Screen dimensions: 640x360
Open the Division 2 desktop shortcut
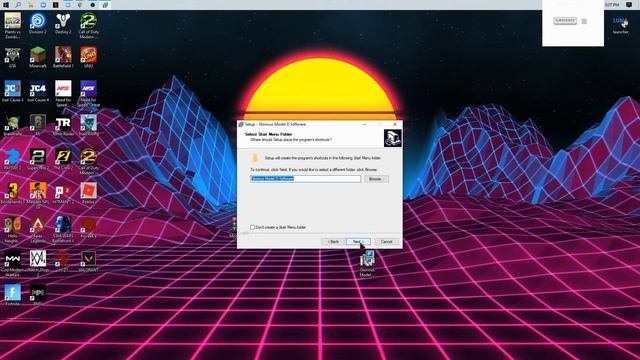tap(38, 23)
